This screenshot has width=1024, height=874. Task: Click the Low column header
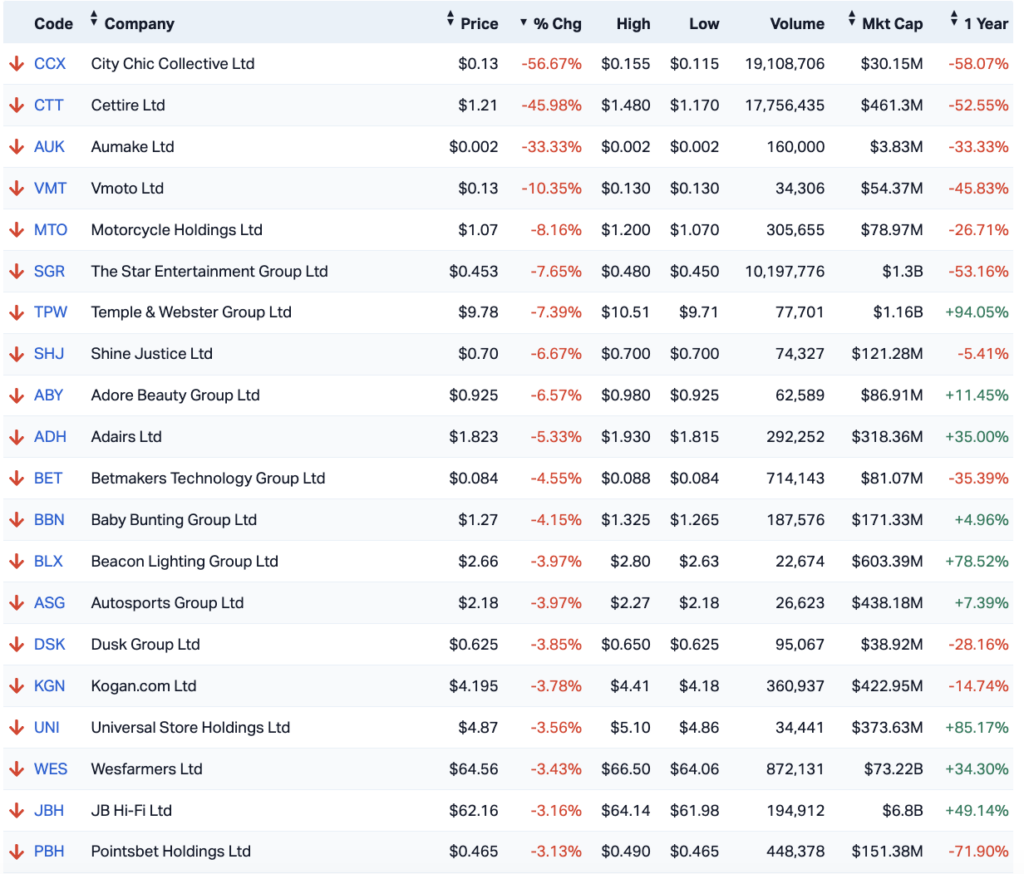point(703,24)
